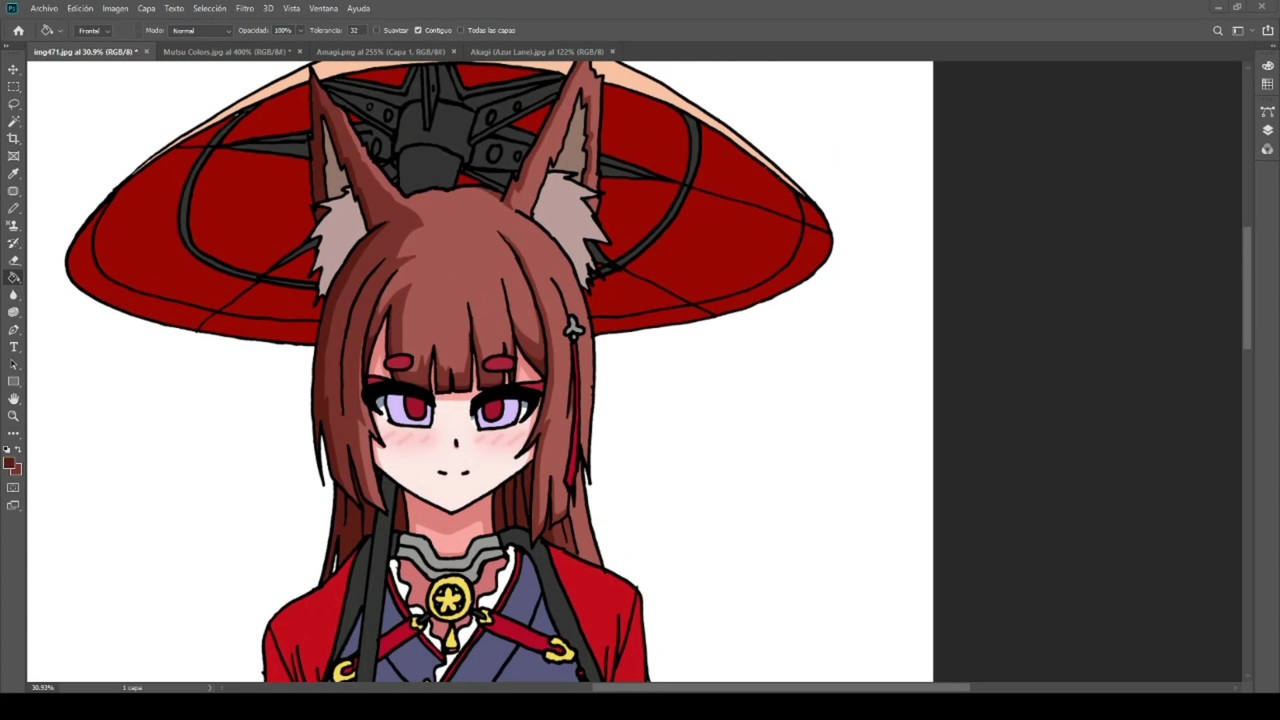Open search with the magnifier icon
Screen dimensions: 1280x720
tap(1217, 31)
